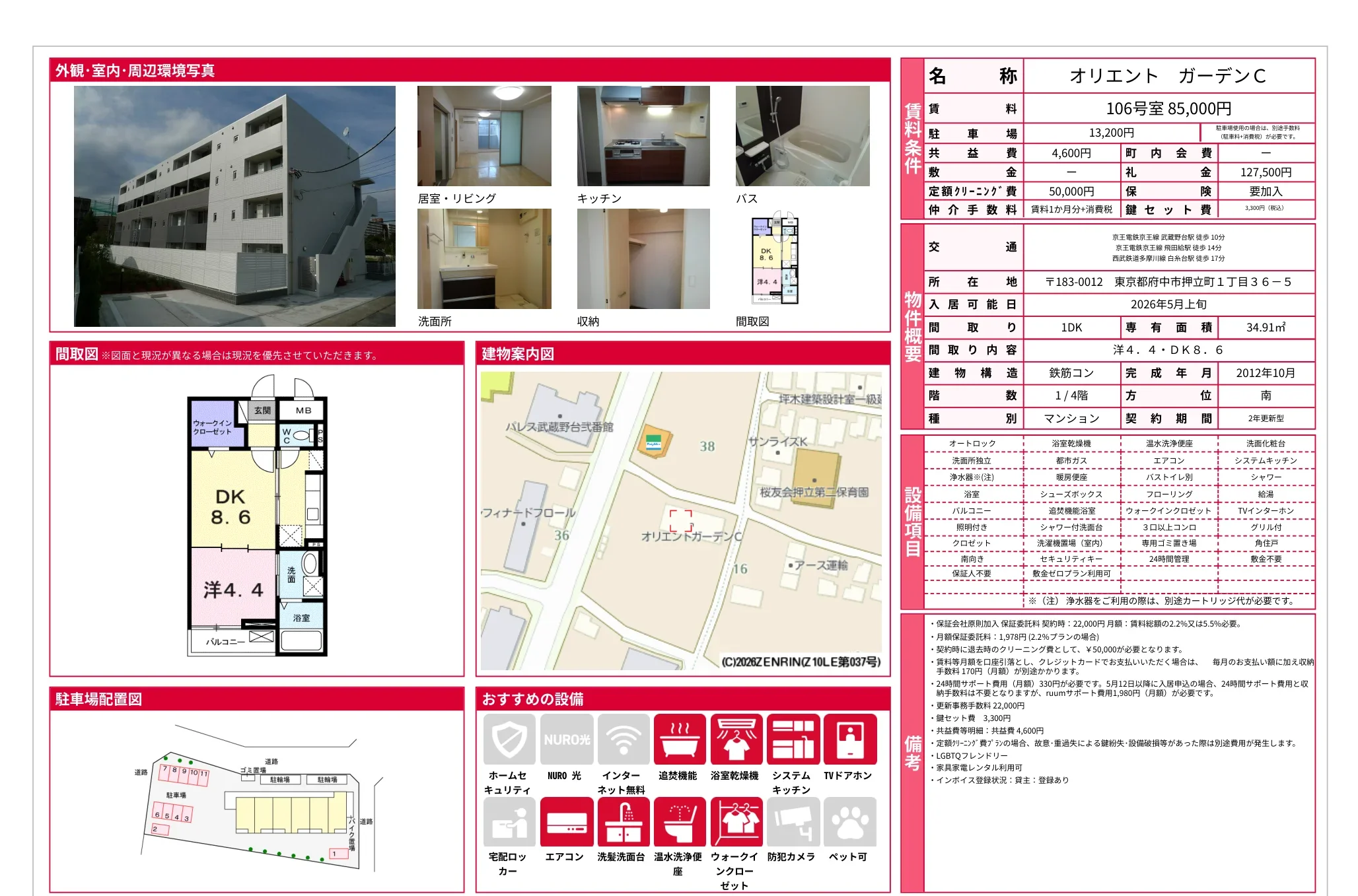Click the 防犯カメラ camera icon

793,821
